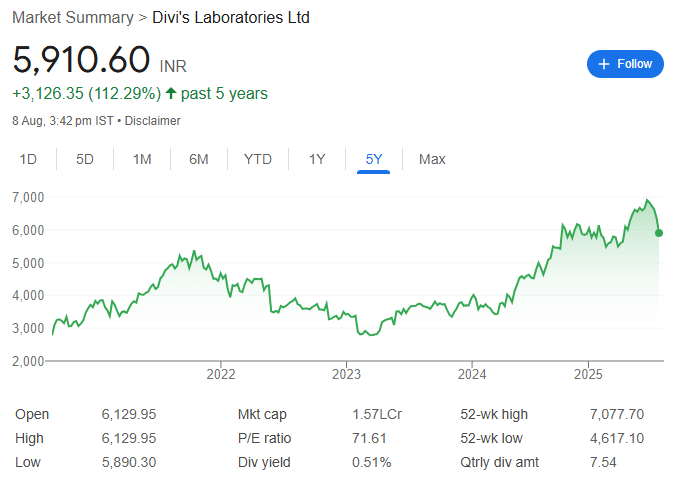
Task: Click the INR currency label
Action: (x=173, y=66)
